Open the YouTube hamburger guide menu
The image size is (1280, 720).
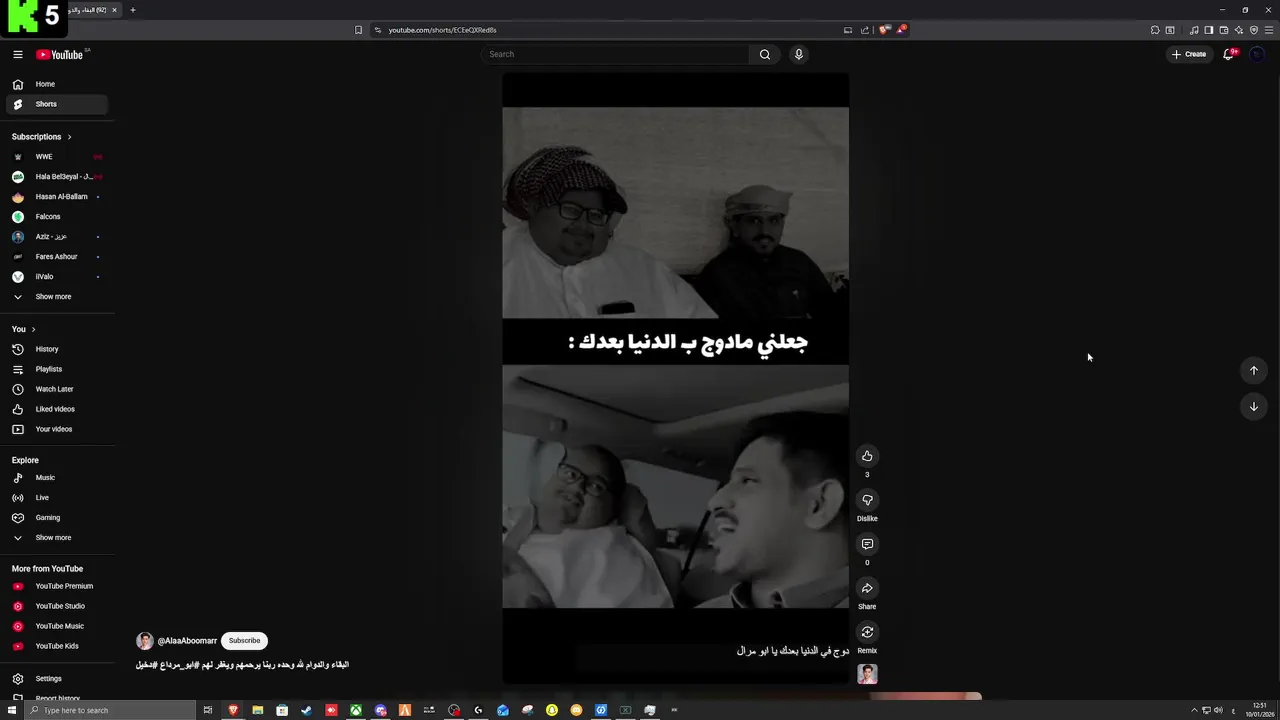pos(17,54)
